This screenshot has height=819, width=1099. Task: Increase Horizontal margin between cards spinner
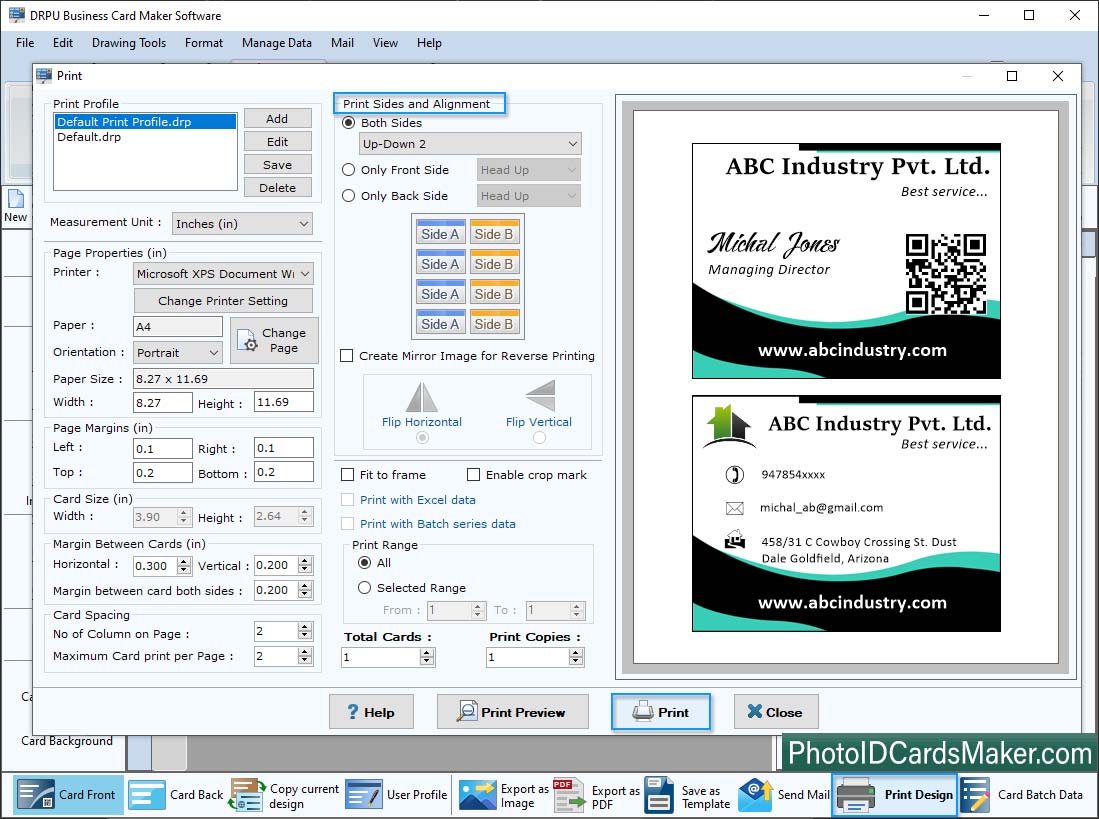coord(184,561)
